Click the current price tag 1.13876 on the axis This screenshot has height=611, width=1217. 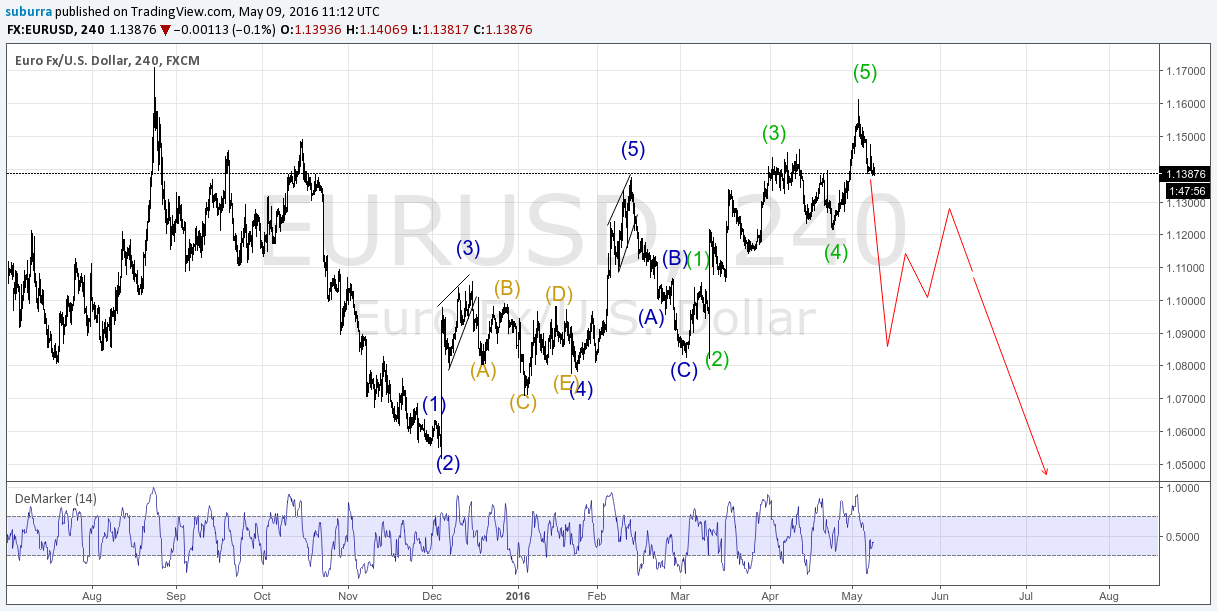[x=1186, y=173]
